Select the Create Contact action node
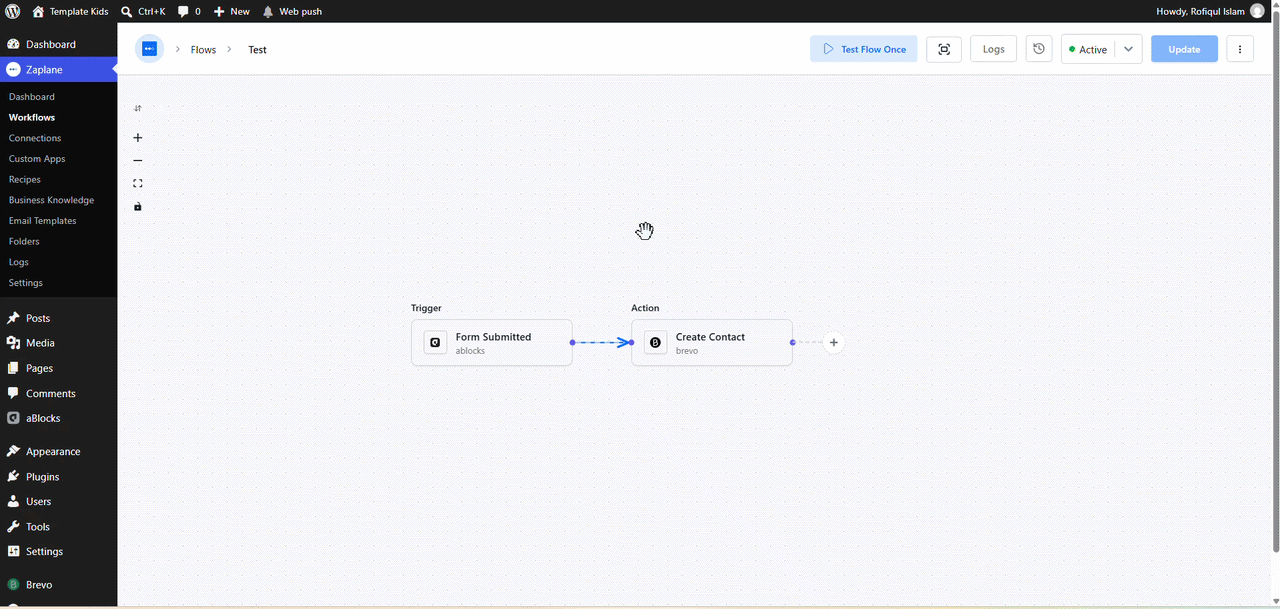This screenshot has height=609, width=1280. (x=712, y=343)
